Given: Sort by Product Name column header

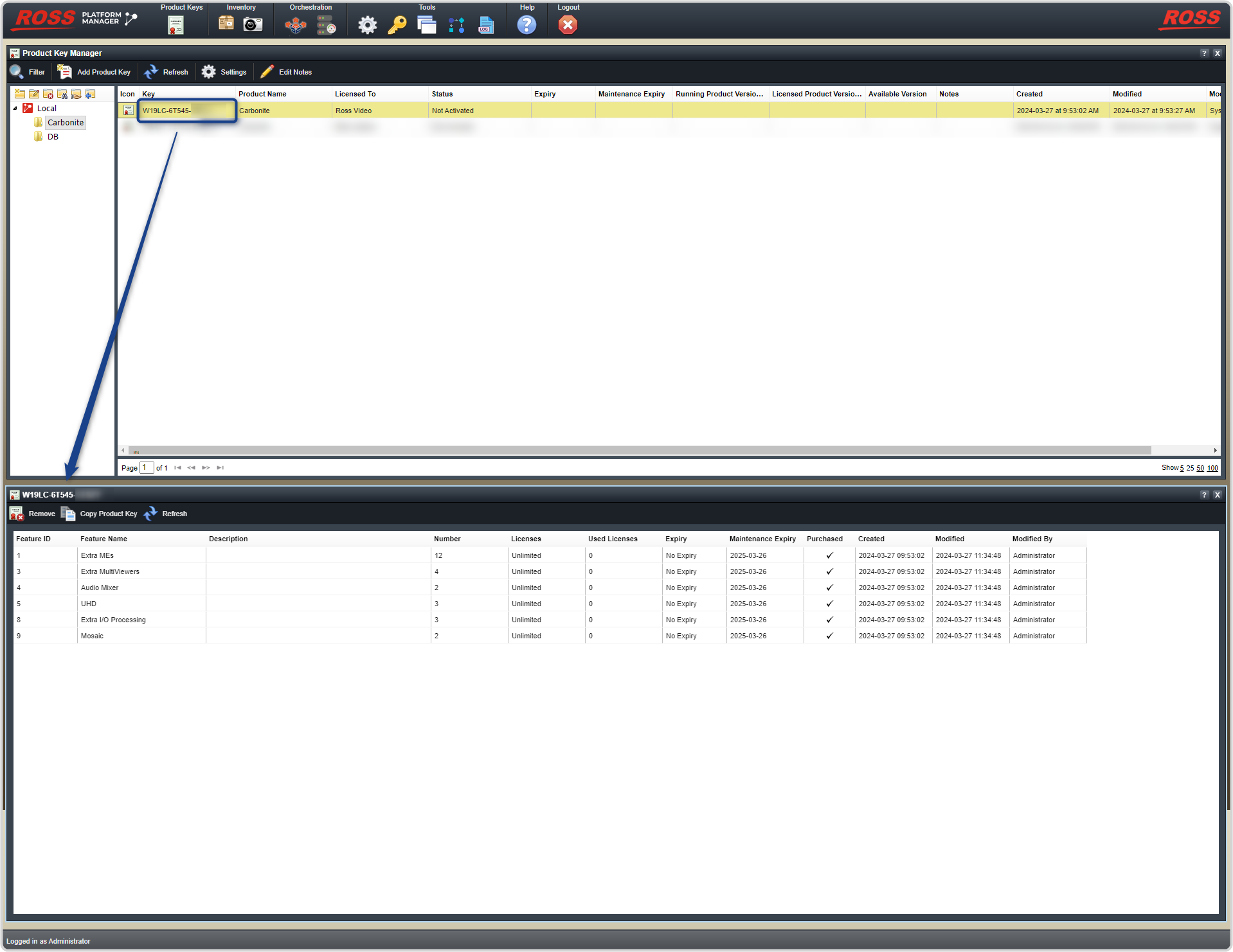Looking at the screenshot, I should coord(262,94).
